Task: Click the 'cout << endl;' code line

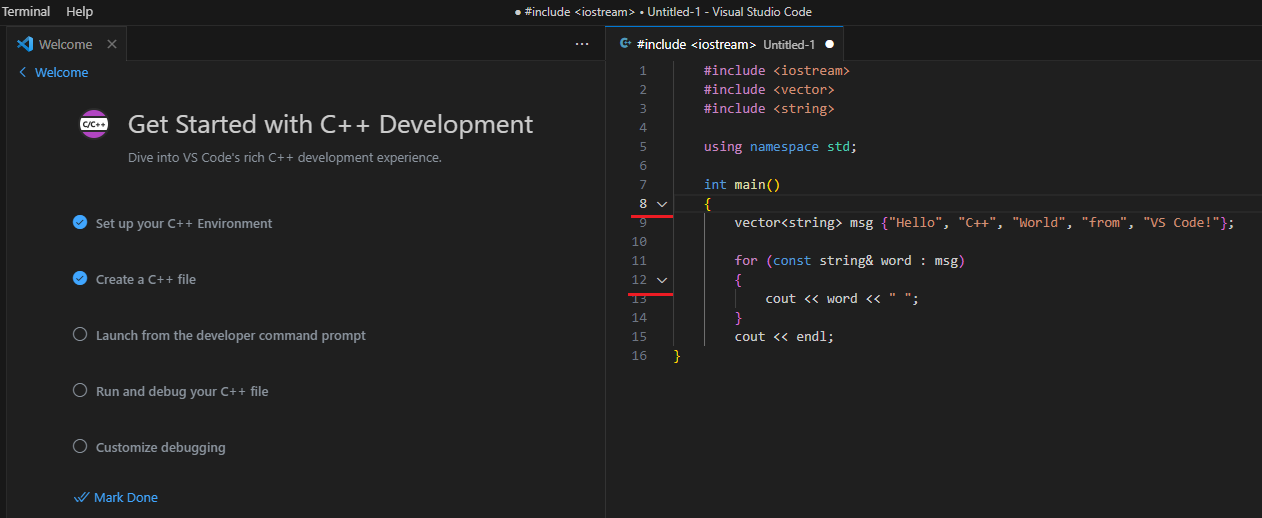Action: [784, 337]
